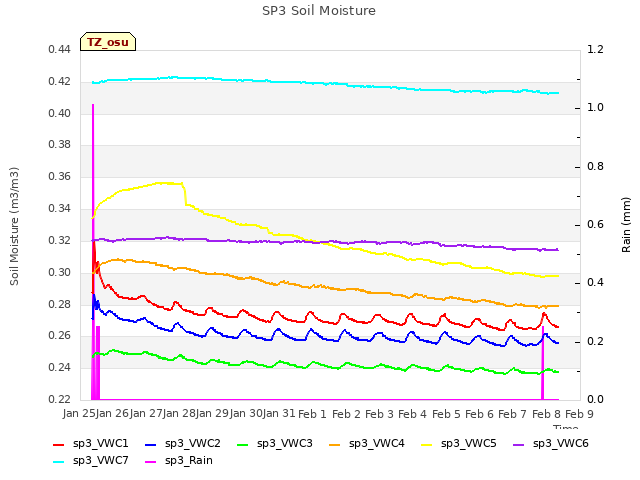Screen dimensions: 640x480
Task: Click the Jan 26 x-axis tick label
Action: coord(113,413)
